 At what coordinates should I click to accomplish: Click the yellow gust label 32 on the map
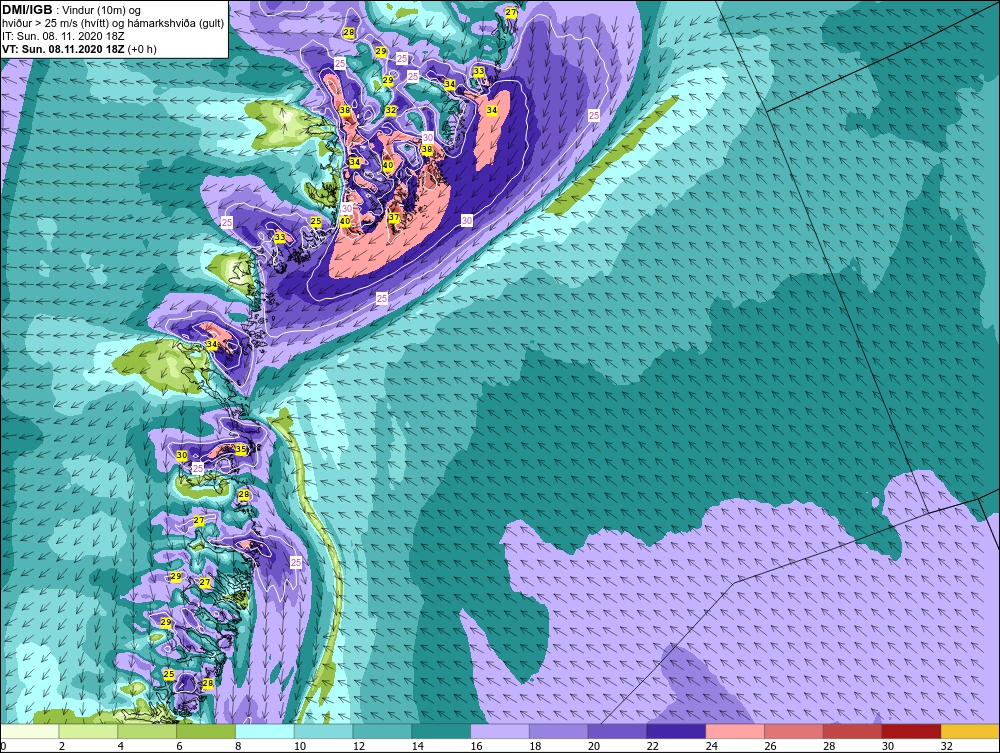[391, 110]
